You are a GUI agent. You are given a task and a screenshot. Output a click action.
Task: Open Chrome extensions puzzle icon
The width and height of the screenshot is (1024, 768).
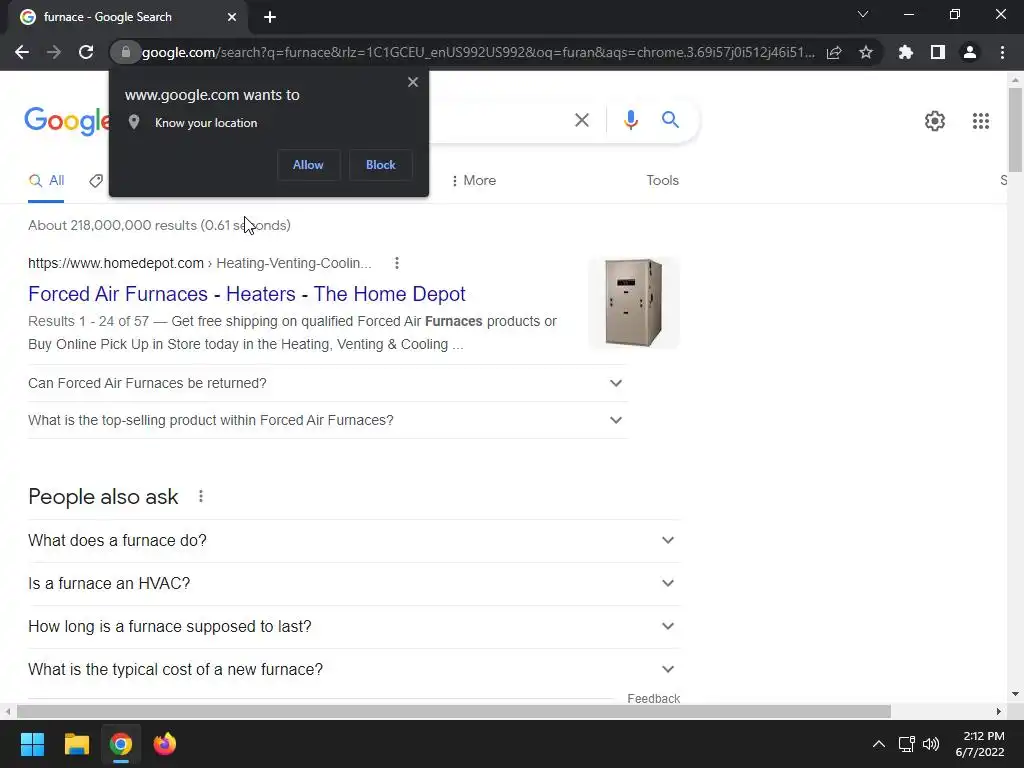click(x=906, y=52)
